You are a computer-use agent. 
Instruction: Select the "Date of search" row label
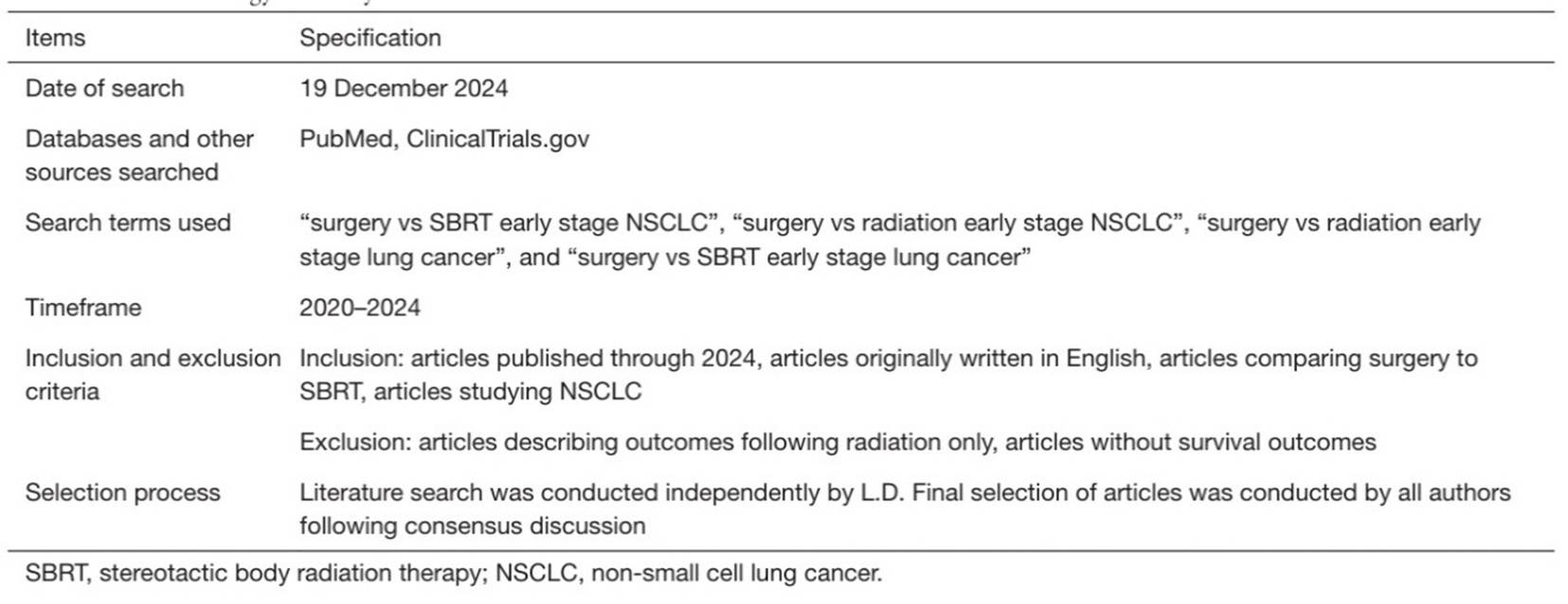[104, 88]
